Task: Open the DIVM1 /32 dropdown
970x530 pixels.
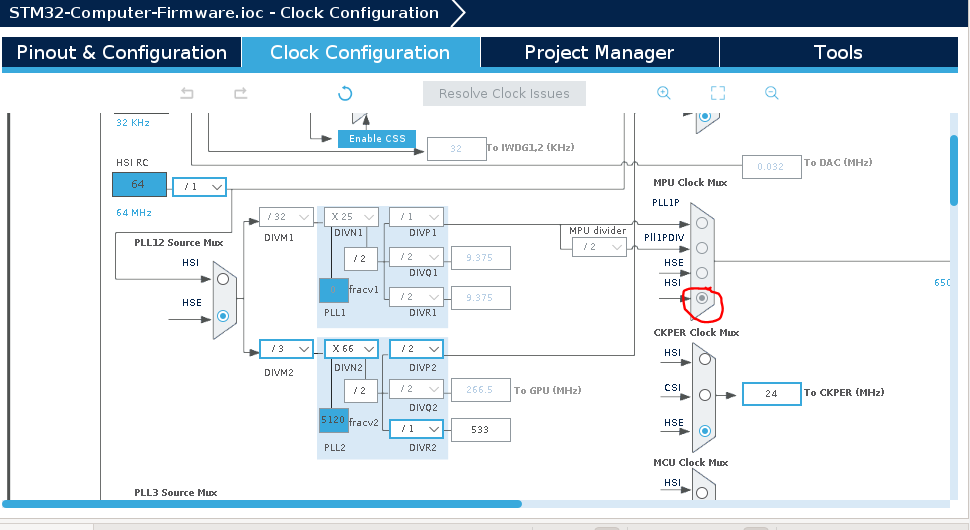Action: [286, 217]
